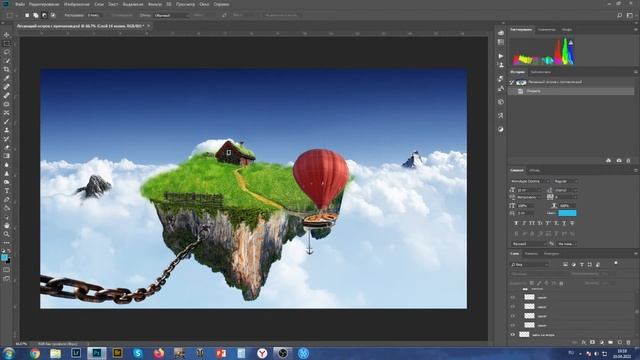Viewport: 640px width, 360px height.
Task: Turn layer filtering on or off
Action: (x=616, y=264)
